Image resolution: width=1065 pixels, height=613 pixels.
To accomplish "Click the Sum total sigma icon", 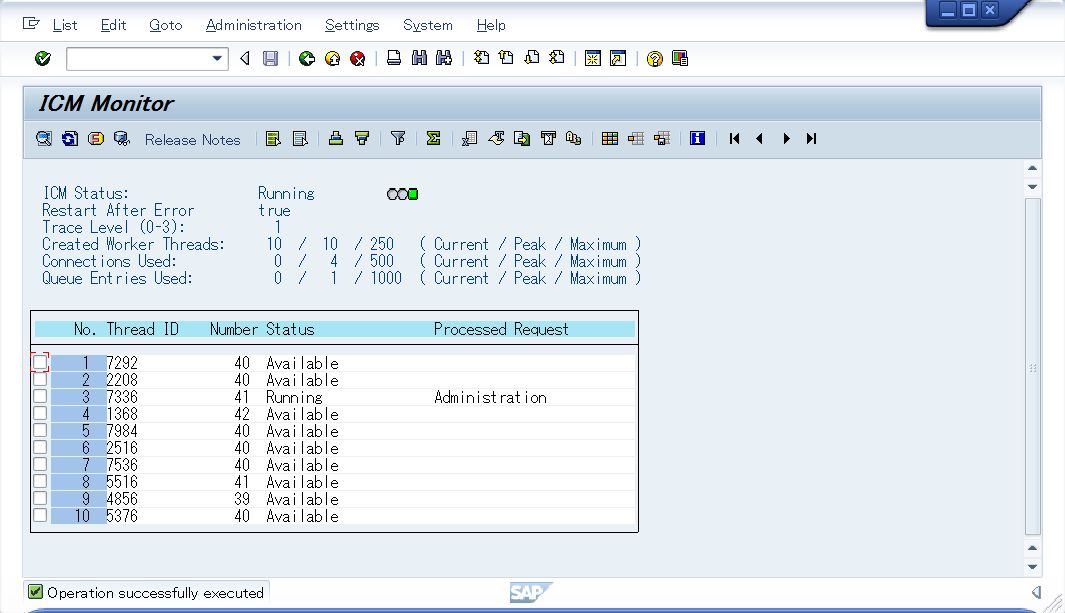I will (433, 139).
